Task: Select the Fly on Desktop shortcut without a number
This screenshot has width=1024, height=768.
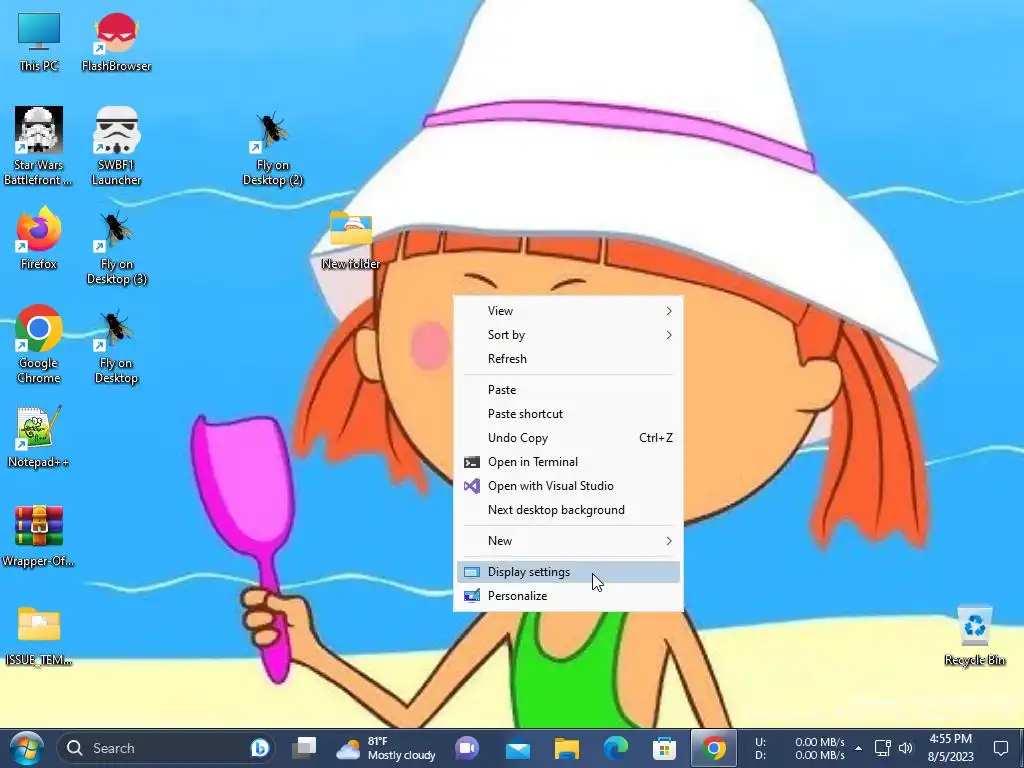Action: pos(116,347)
